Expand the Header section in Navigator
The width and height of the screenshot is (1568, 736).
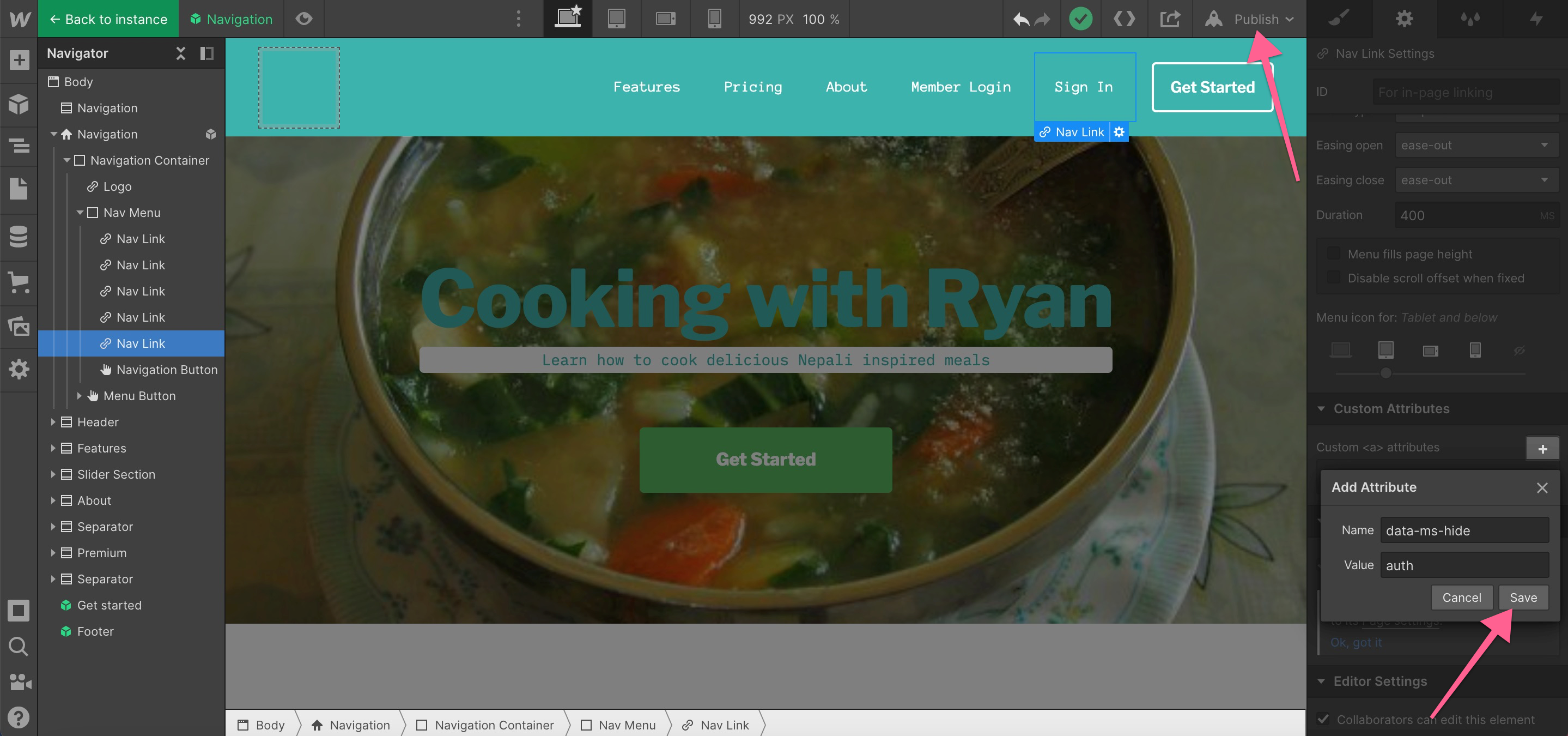pos(53,421)
